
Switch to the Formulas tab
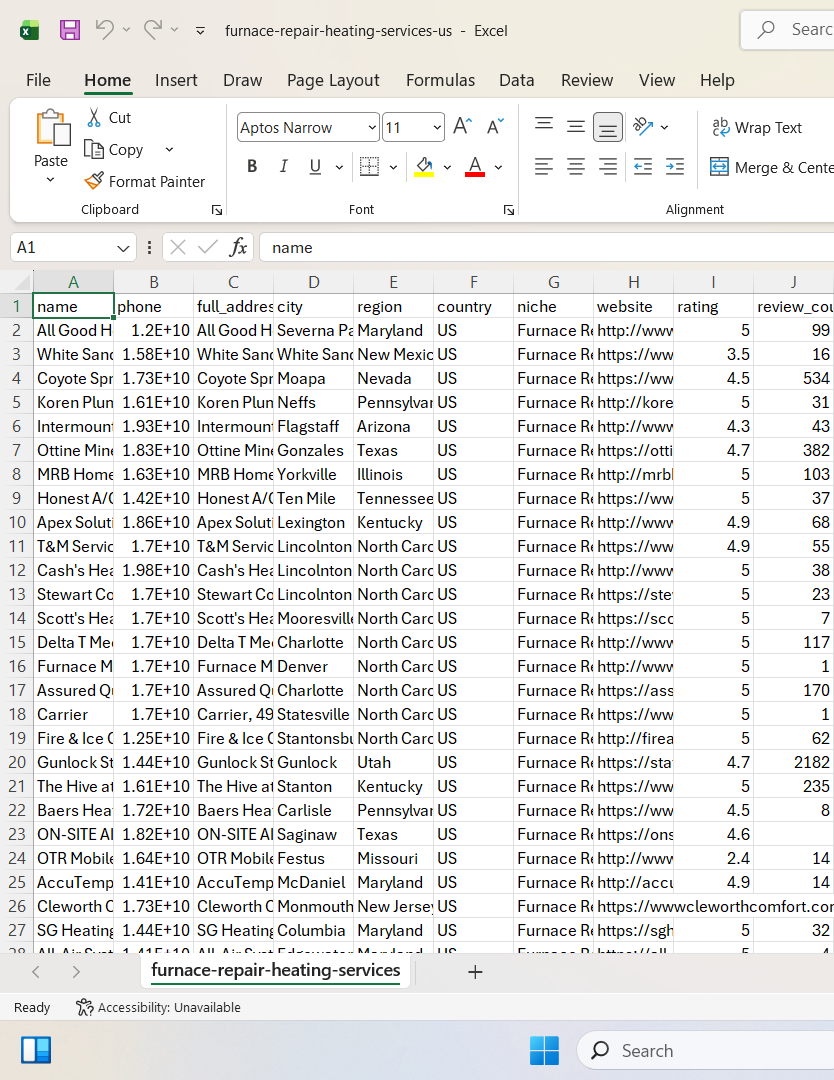point(441,80)
